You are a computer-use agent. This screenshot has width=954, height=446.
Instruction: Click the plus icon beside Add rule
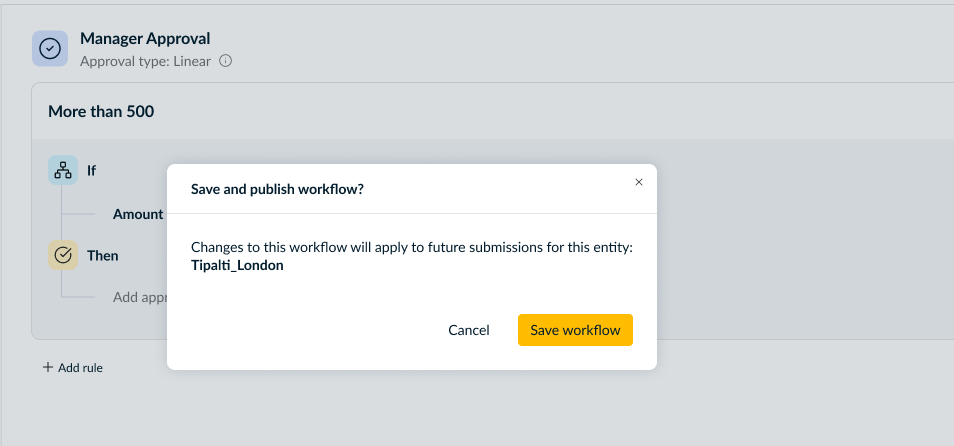tap(47, 367)
